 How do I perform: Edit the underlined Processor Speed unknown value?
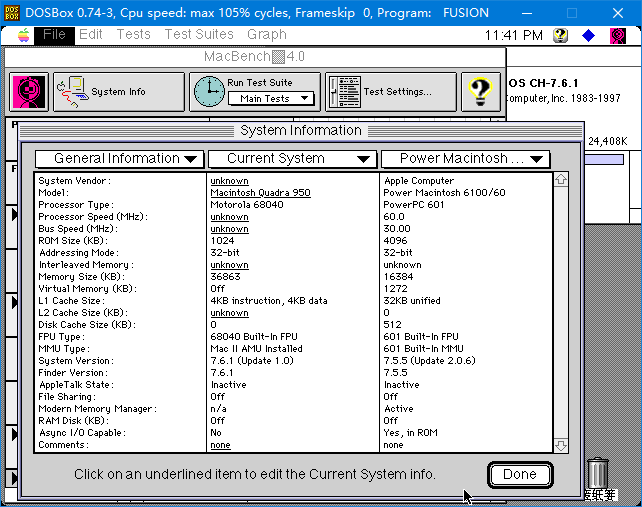[229, 217]
